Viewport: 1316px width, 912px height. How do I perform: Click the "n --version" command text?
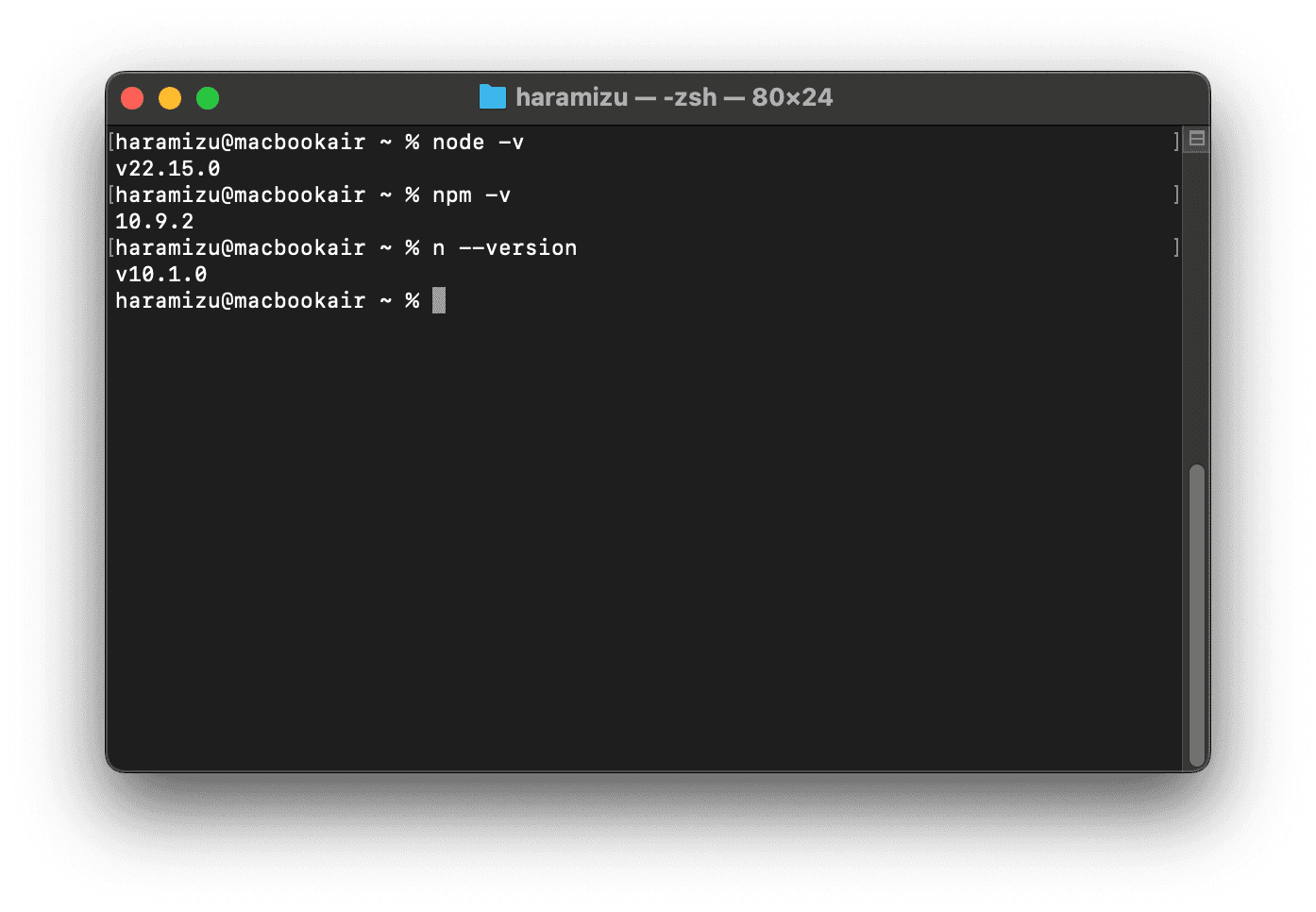tap(504, 247)
